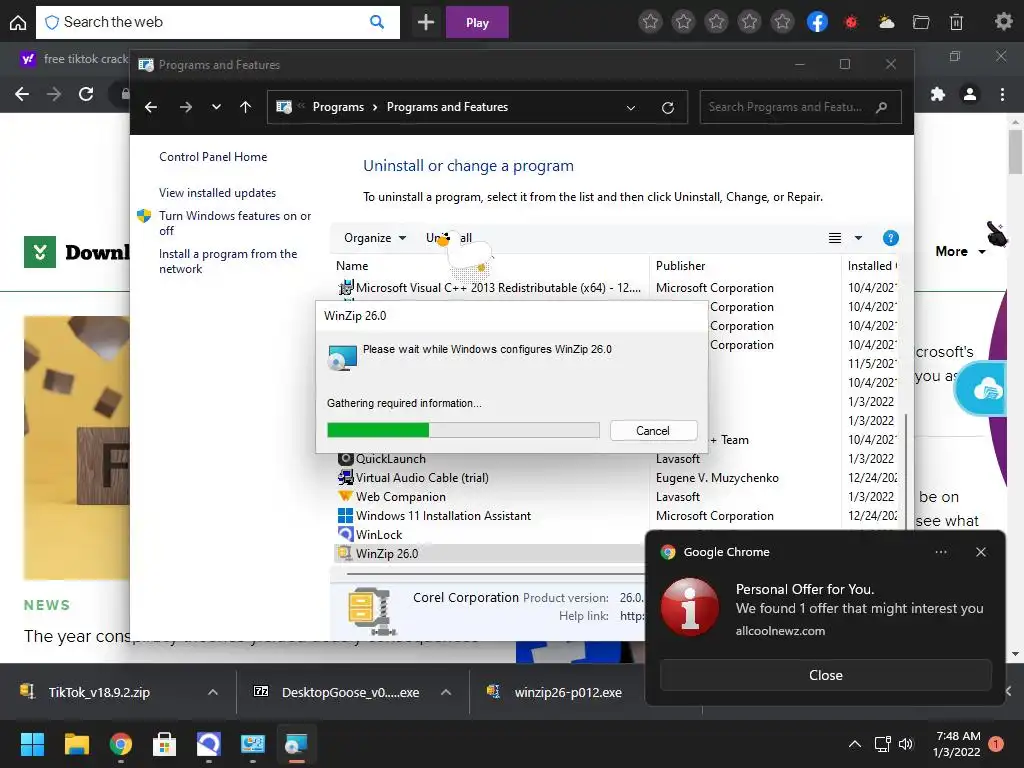The height and width of the screenshot is (768, 1024).
Task: Click the red bug icon in browser toolbar
Action: point(851,22)
